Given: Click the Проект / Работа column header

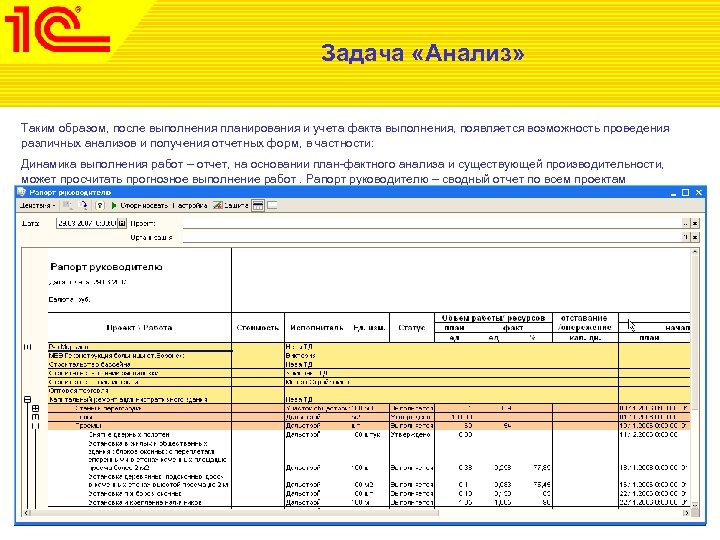Looking at the screenshot, I should point(139,328).
